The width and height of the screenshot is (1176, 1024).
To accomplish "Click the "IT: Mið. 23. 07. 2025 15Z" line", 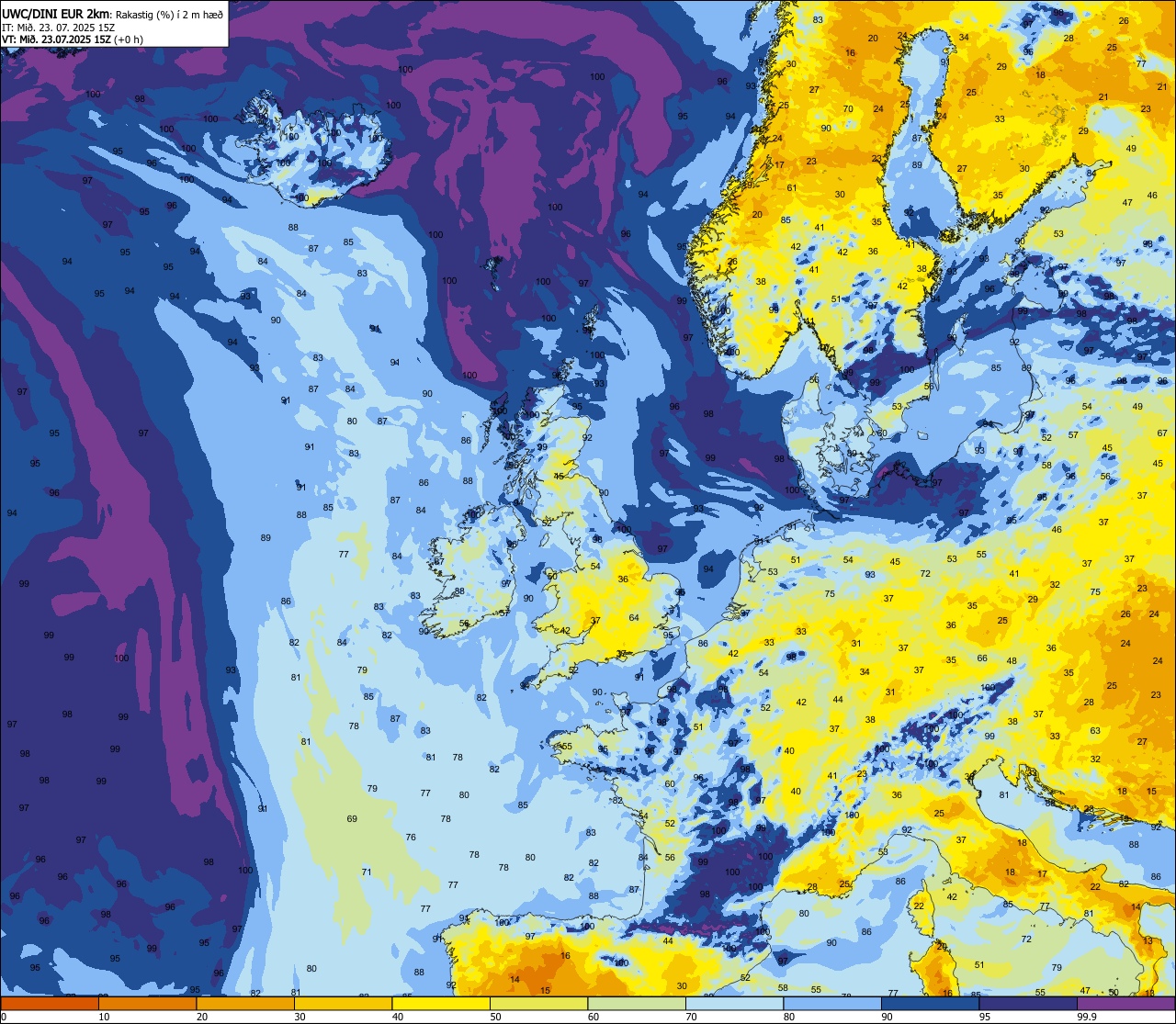I will click(x=59, y=27).
